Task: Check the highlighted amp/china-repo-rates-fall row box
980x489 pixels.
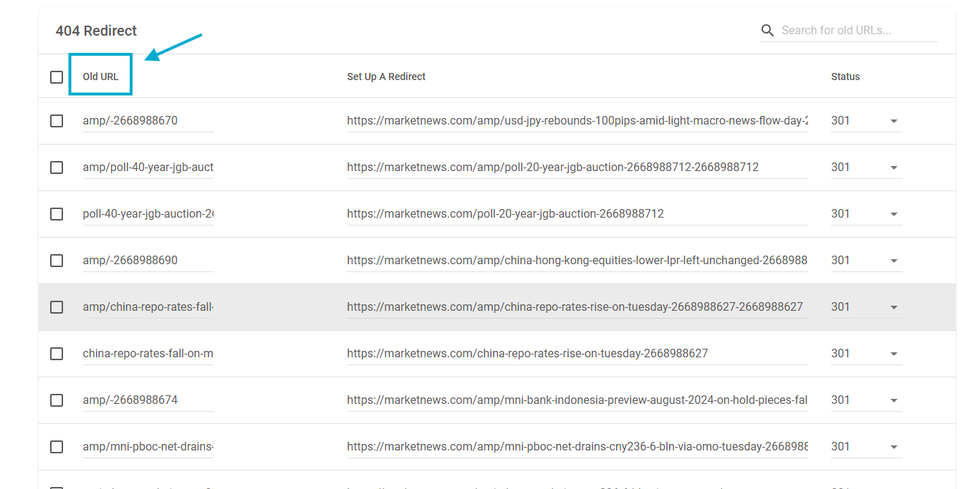Action: click(x=57, y=307)
